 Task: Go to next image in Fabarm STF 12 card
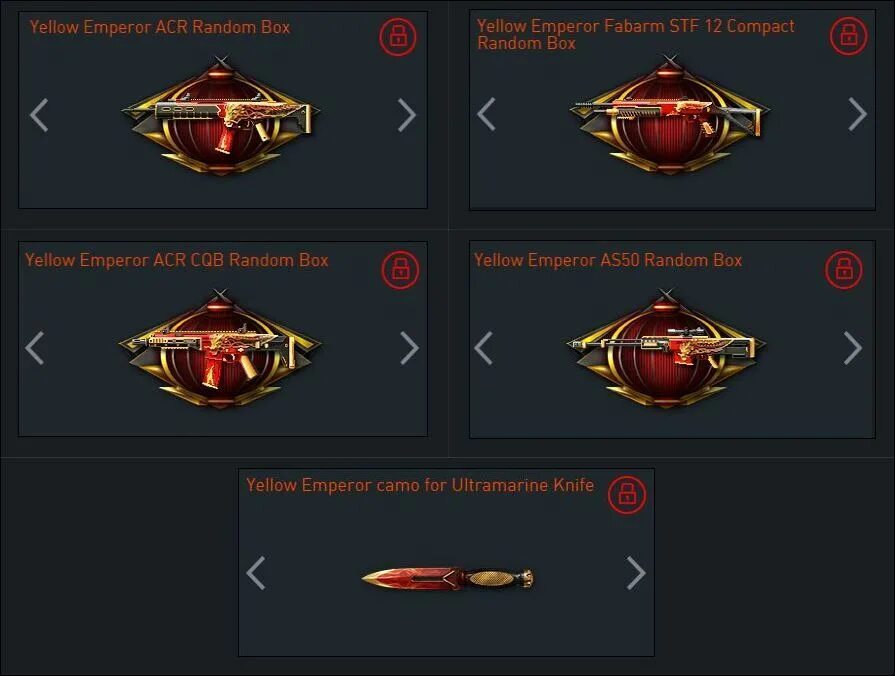coord(857,114)
